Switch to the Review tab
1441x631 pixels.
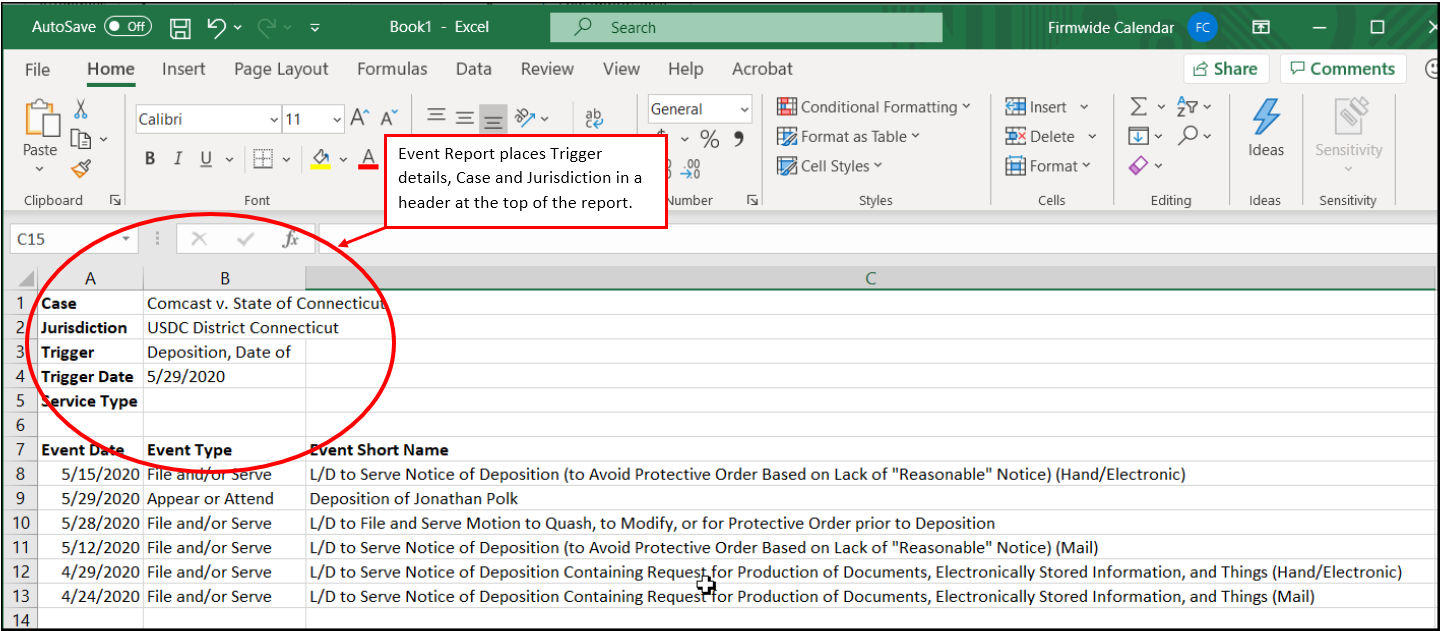[x=547, y=69]
